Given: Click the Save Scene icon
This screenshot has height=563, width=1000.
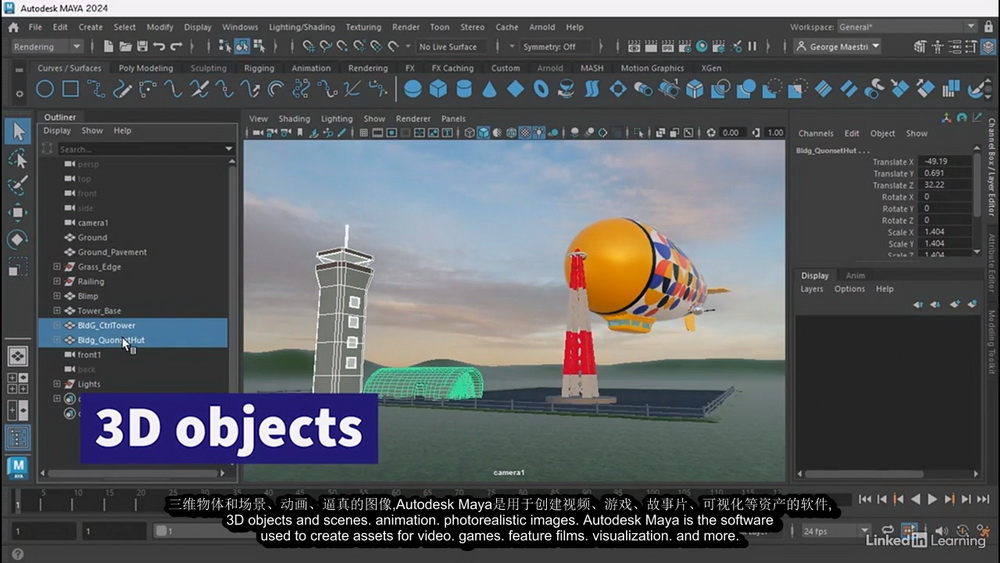Looking at the screenshot, I should [142, 47].
